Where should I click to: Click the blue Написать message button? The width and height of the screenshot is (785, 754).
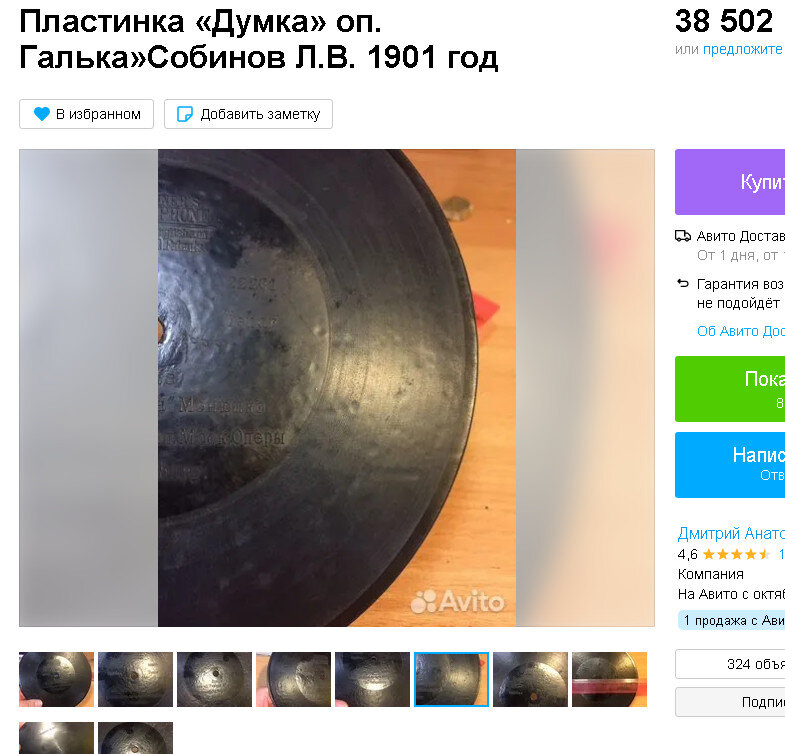click(730, 465)
